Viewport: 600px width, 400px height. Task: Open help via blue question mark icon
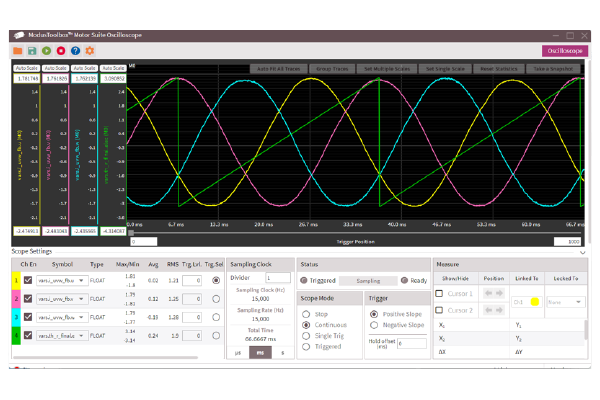pos(76,50)
